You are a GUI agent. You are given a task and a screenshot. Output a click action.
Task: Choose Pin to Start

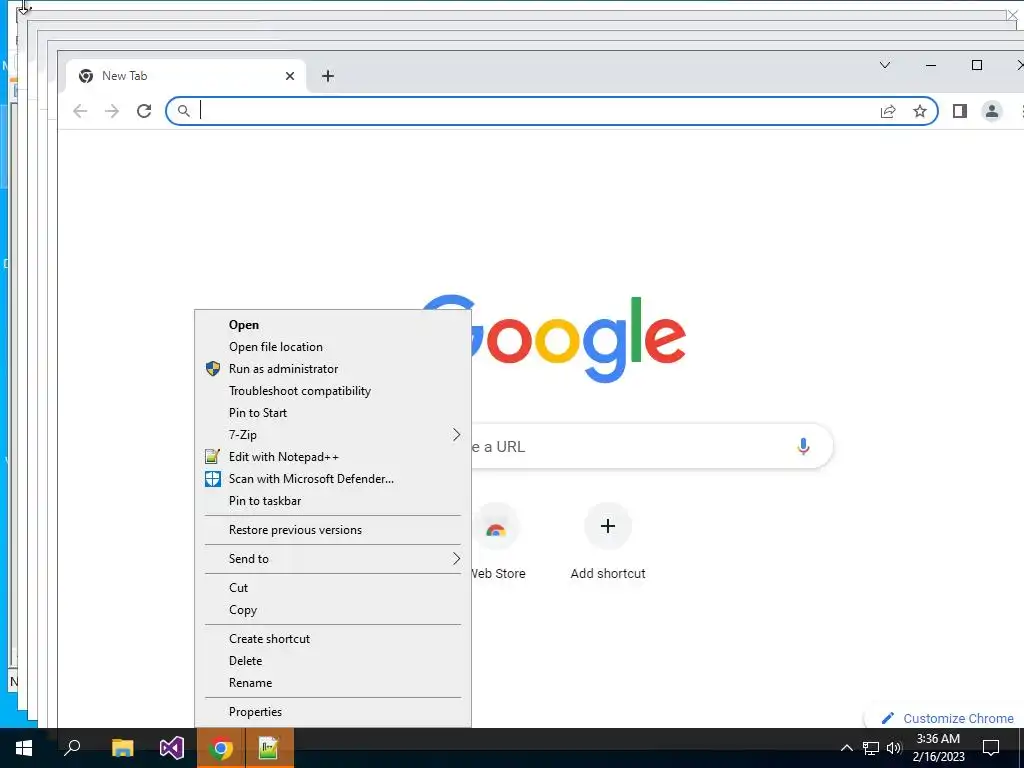click(333, 413)
